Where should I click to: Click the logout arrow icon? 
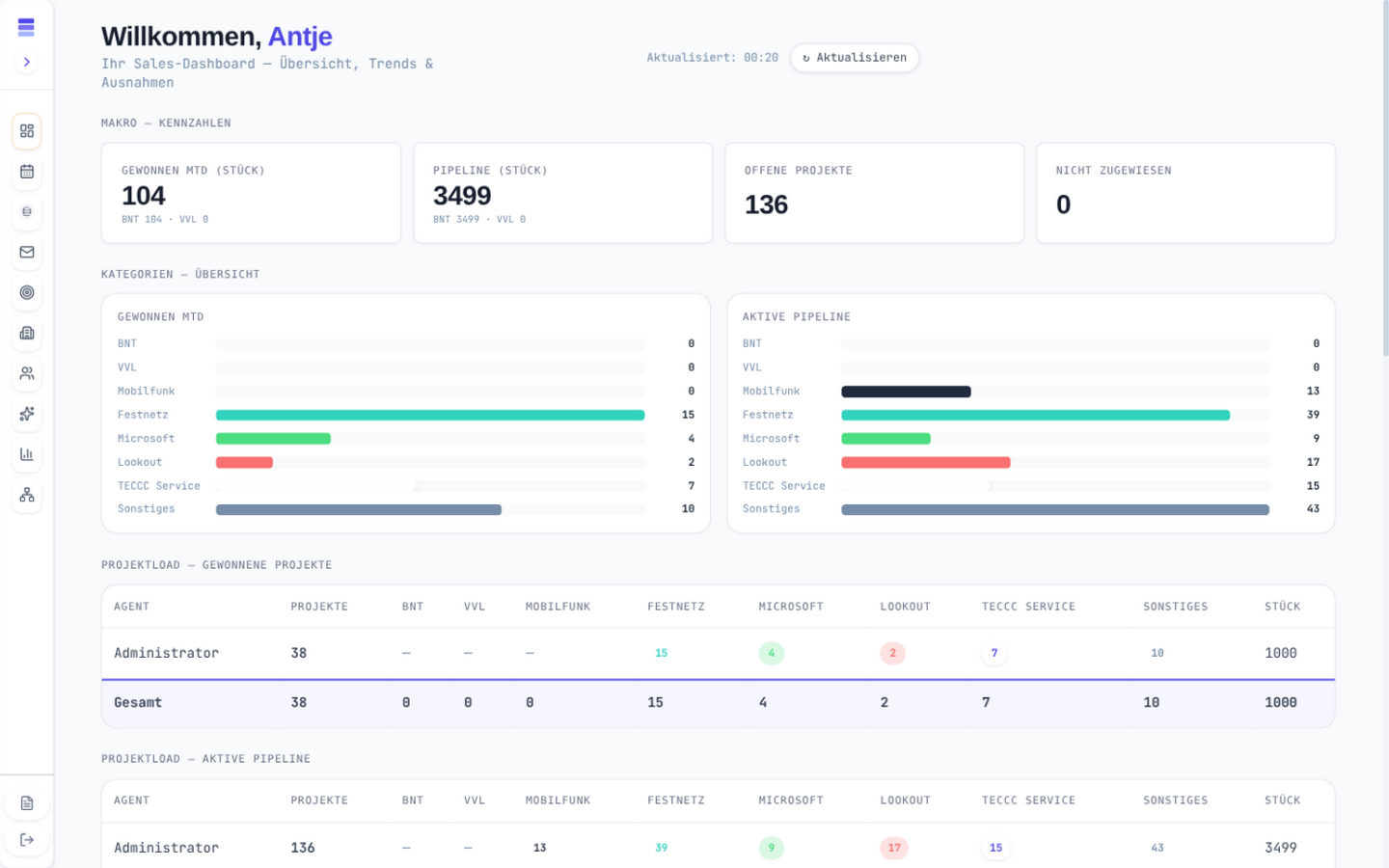click(27, 840)
